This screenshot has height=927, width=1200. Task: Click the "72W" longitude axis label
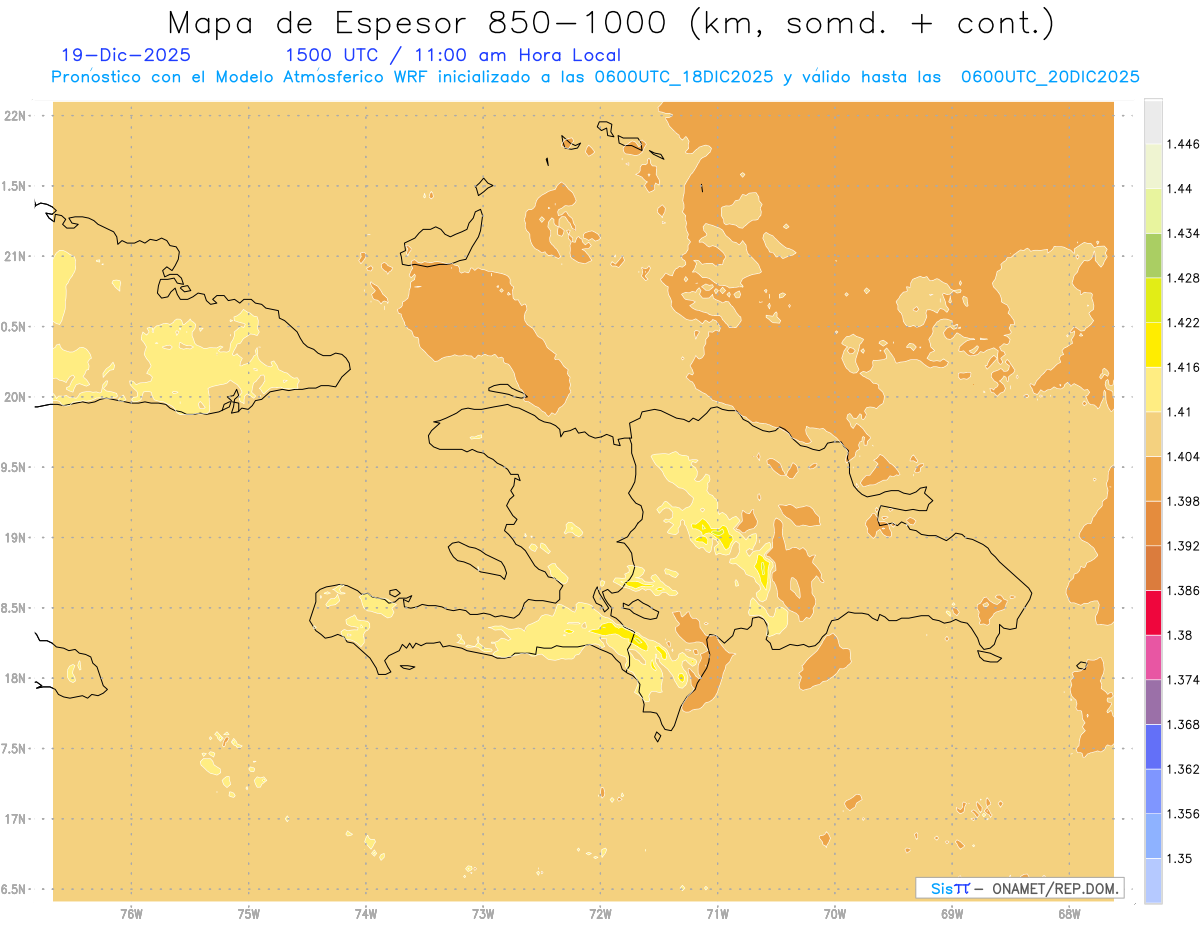600,913
